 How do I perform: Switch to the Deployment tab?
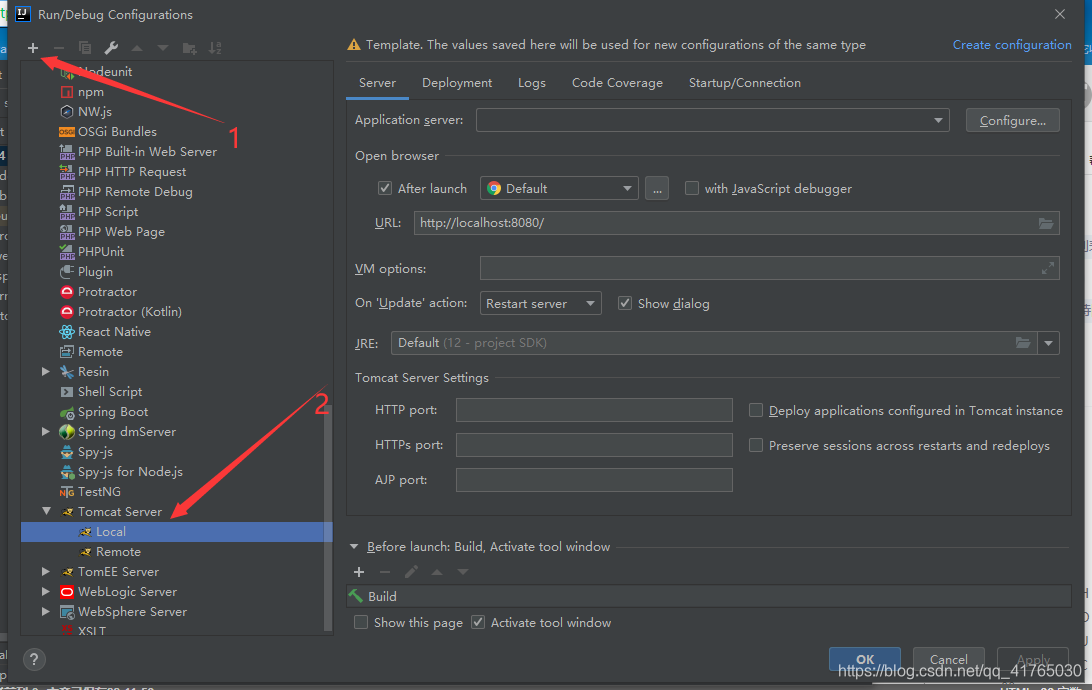(x=457, y=83)
